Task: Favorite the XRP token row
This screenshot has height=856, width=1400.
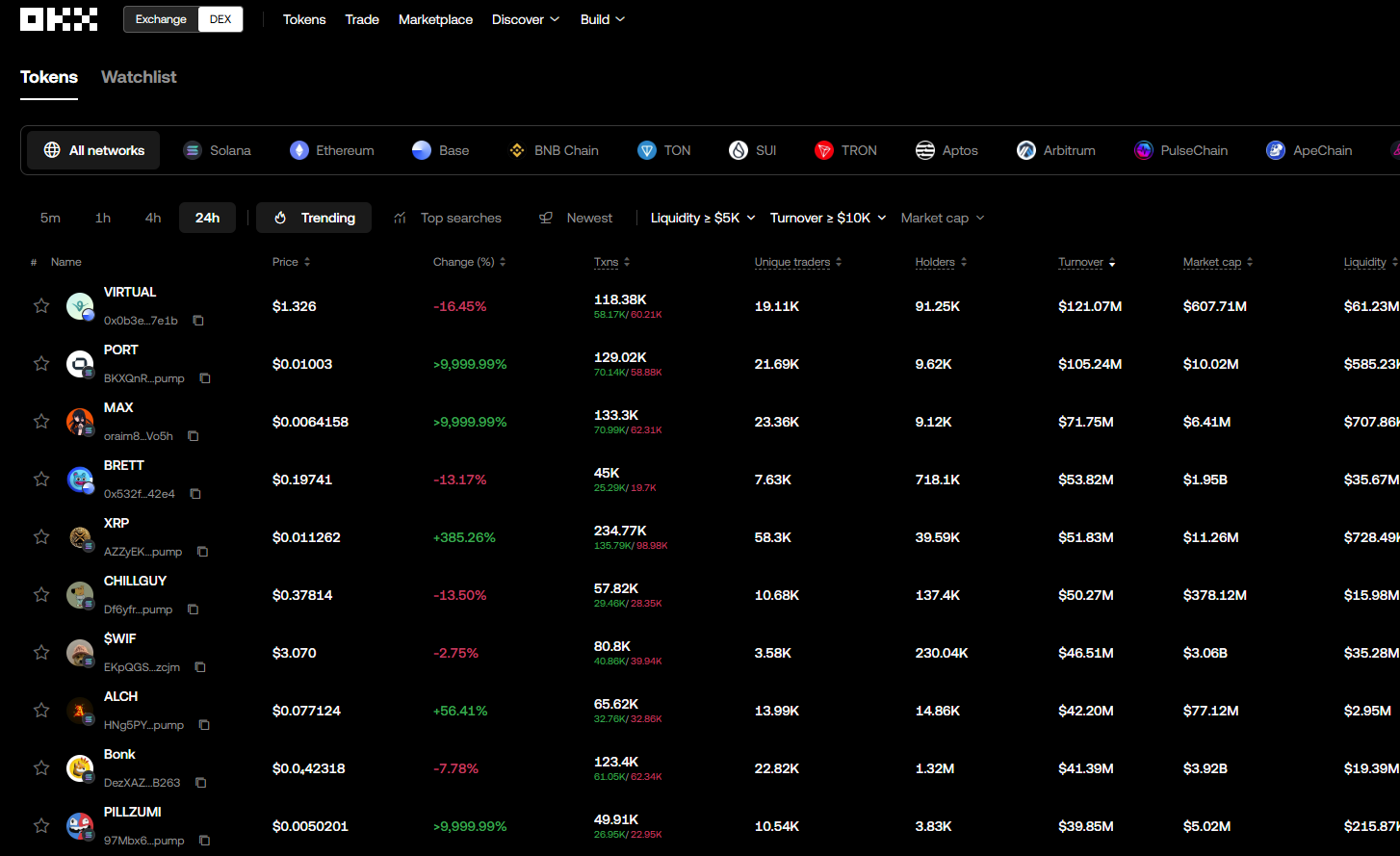Action: (41, 537)
